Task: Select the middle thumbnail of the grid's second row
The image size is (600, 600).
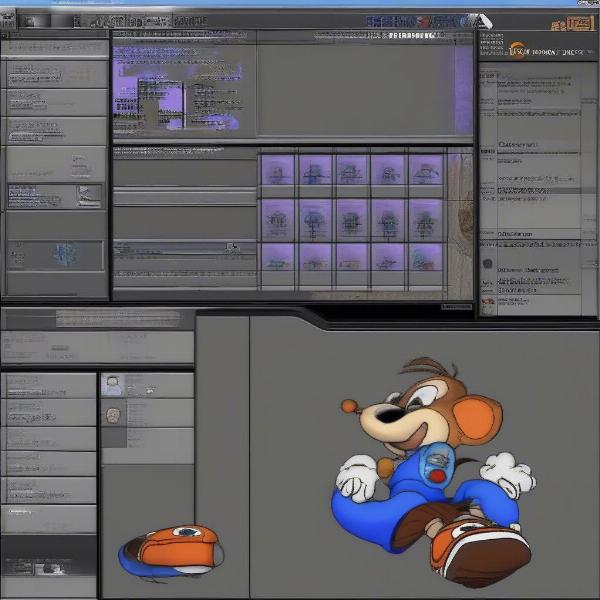Action: (351, 221)
